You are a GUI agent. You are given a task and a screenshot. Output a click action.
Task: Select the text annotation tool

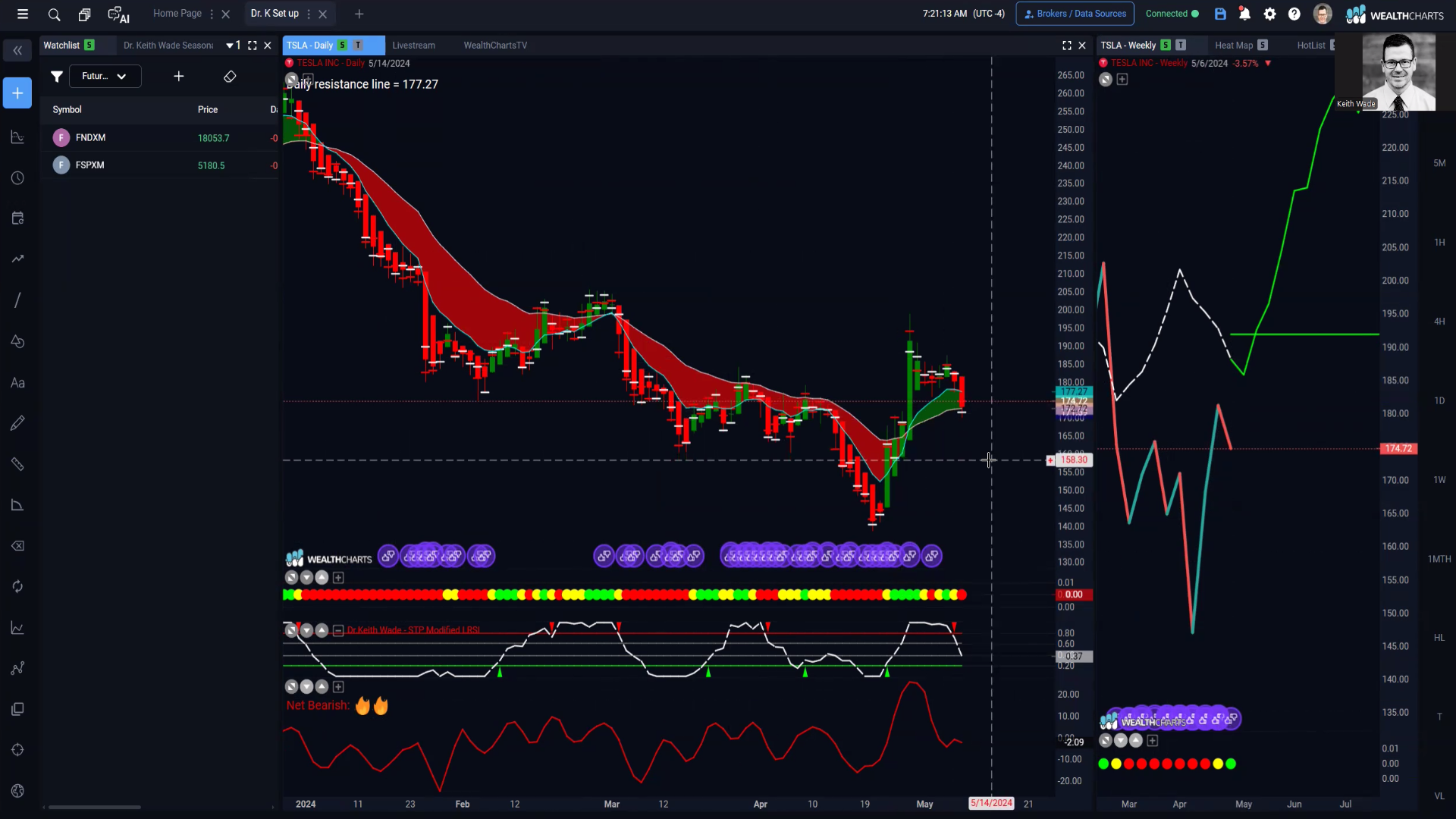pos(17,383)
